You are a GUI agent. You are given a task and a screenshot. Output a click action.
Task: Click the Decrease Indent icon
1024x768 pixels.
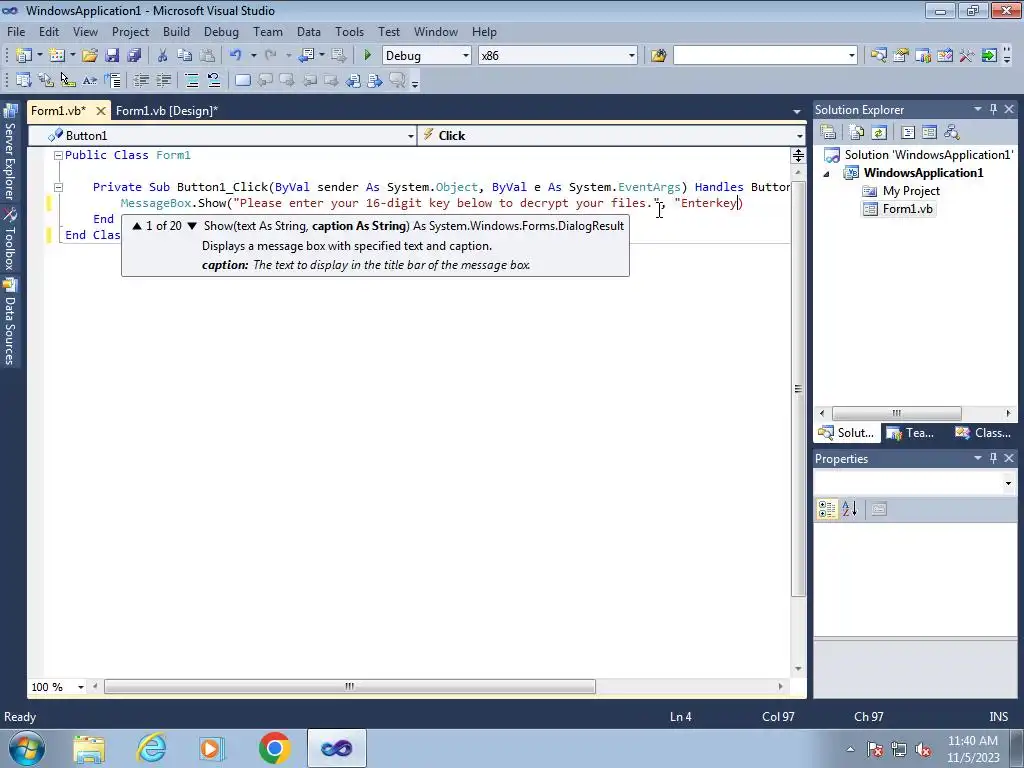coord(141,80)
